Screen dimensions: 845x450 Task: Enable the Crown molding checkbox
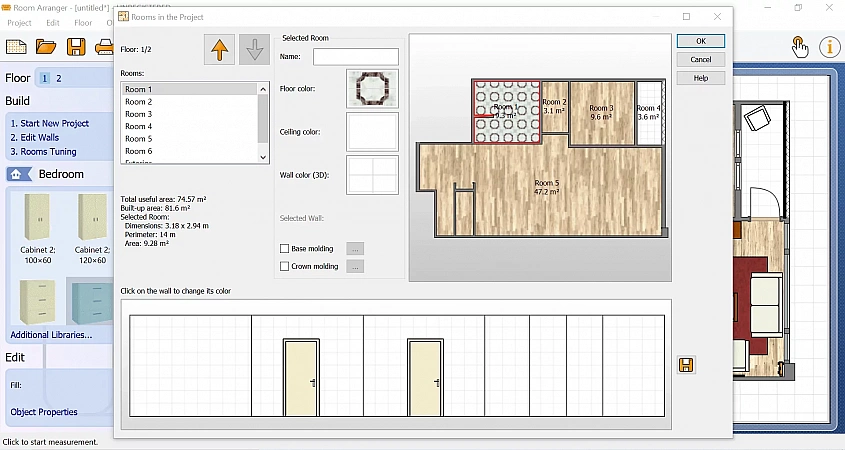point(285,267)
